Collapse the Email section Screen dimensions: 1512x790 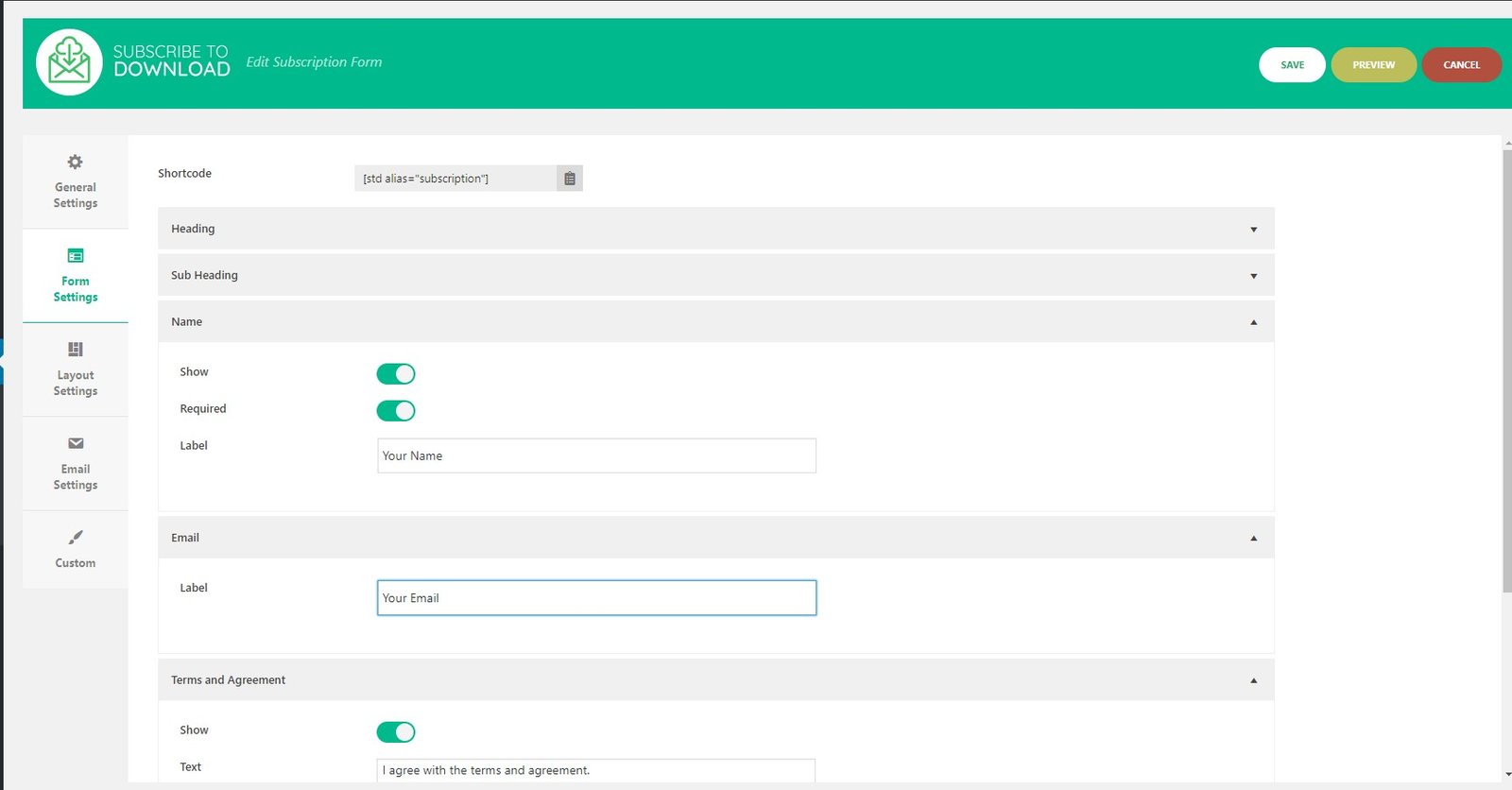click(1254, 539)
